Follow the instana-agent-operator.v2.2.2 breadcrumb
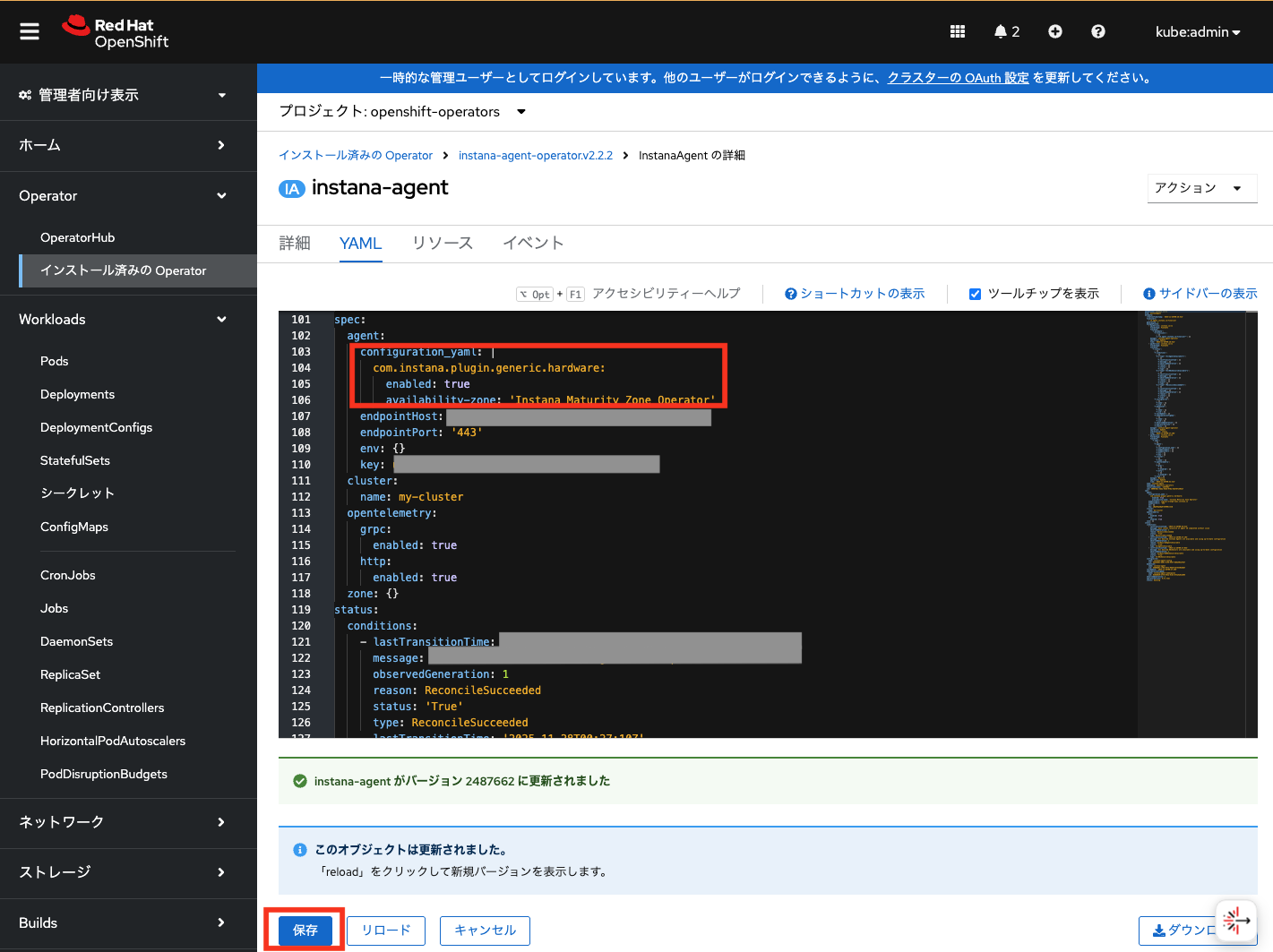Viewport: 1273px width, 952px height. tap(536, 156)
